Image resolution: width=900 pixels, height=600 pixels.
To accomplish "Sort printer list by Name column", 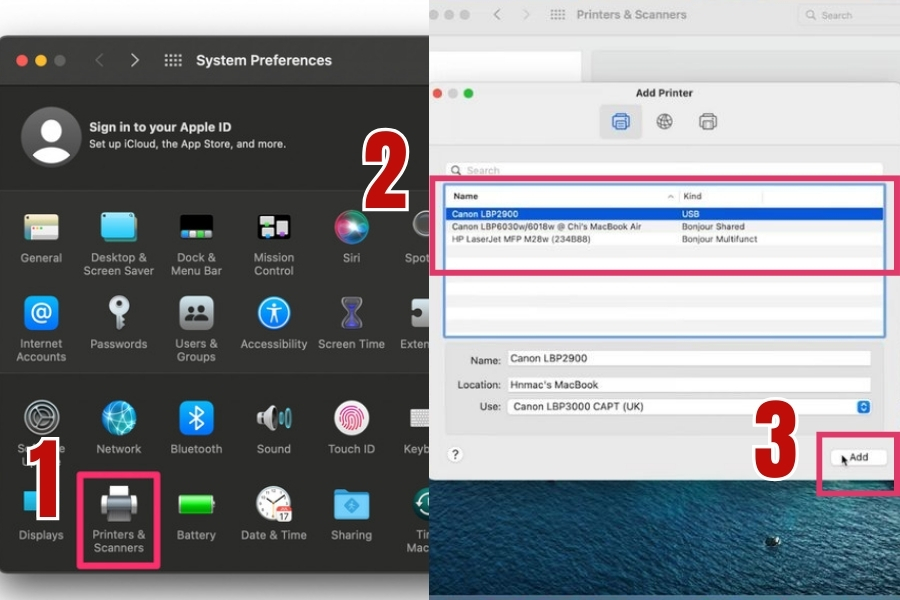I will [562, 196].
